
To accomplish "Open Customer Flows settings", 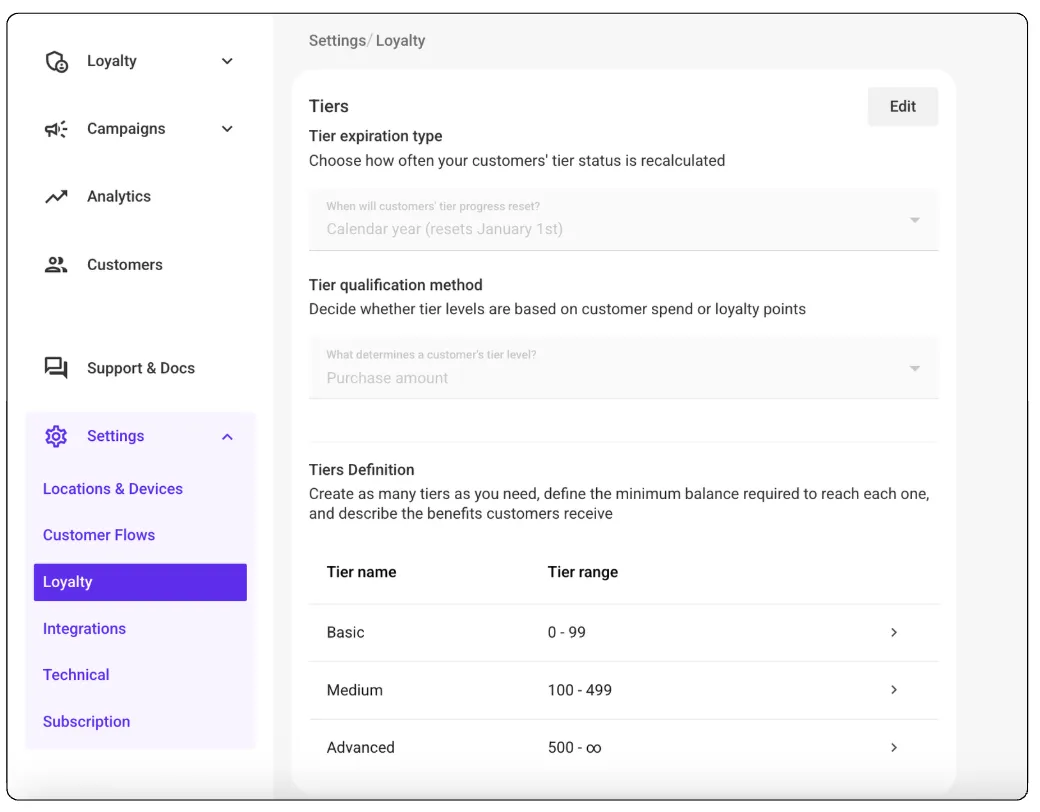I will pyautogui.click(x=99, y=535).
